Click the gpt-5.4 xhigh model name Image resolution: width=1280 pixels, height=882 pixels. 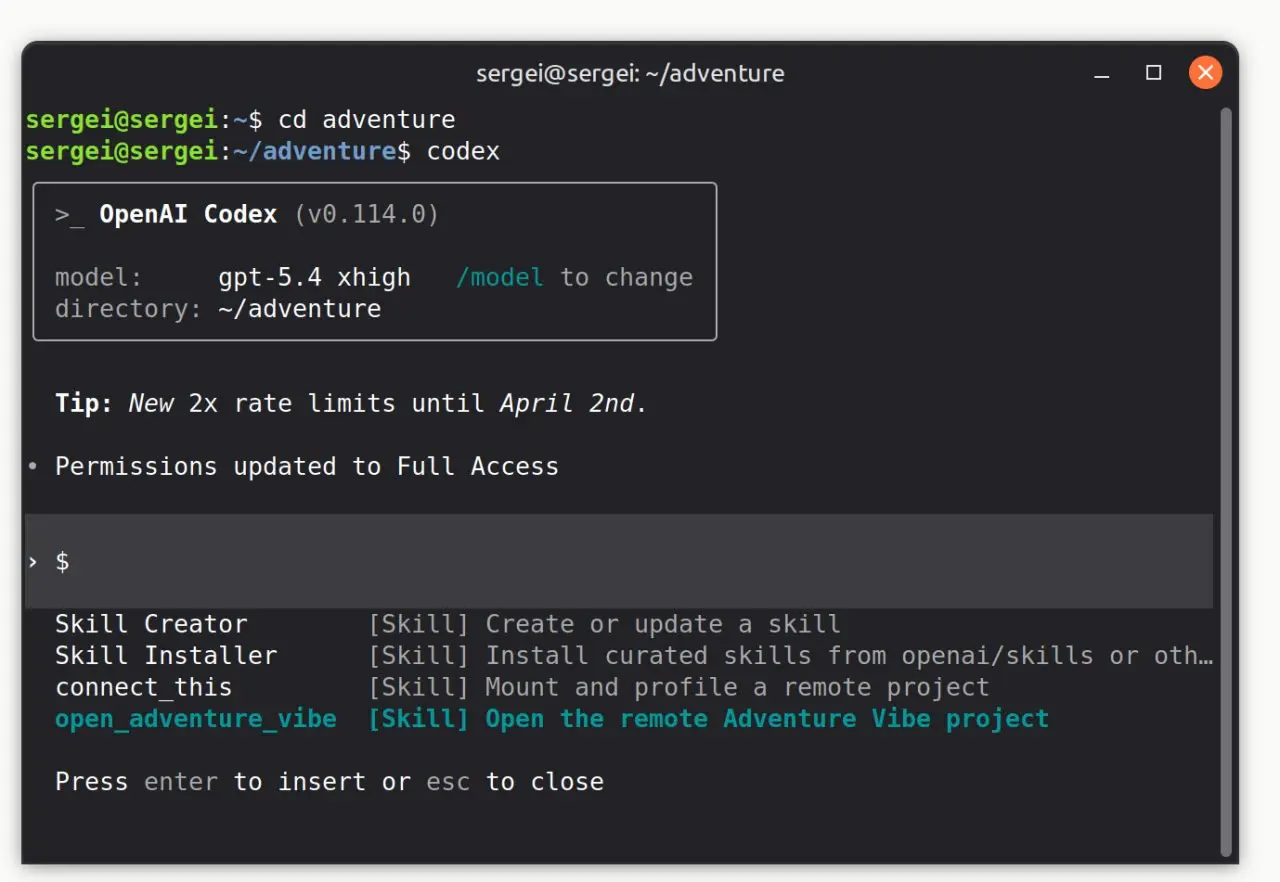314,278
